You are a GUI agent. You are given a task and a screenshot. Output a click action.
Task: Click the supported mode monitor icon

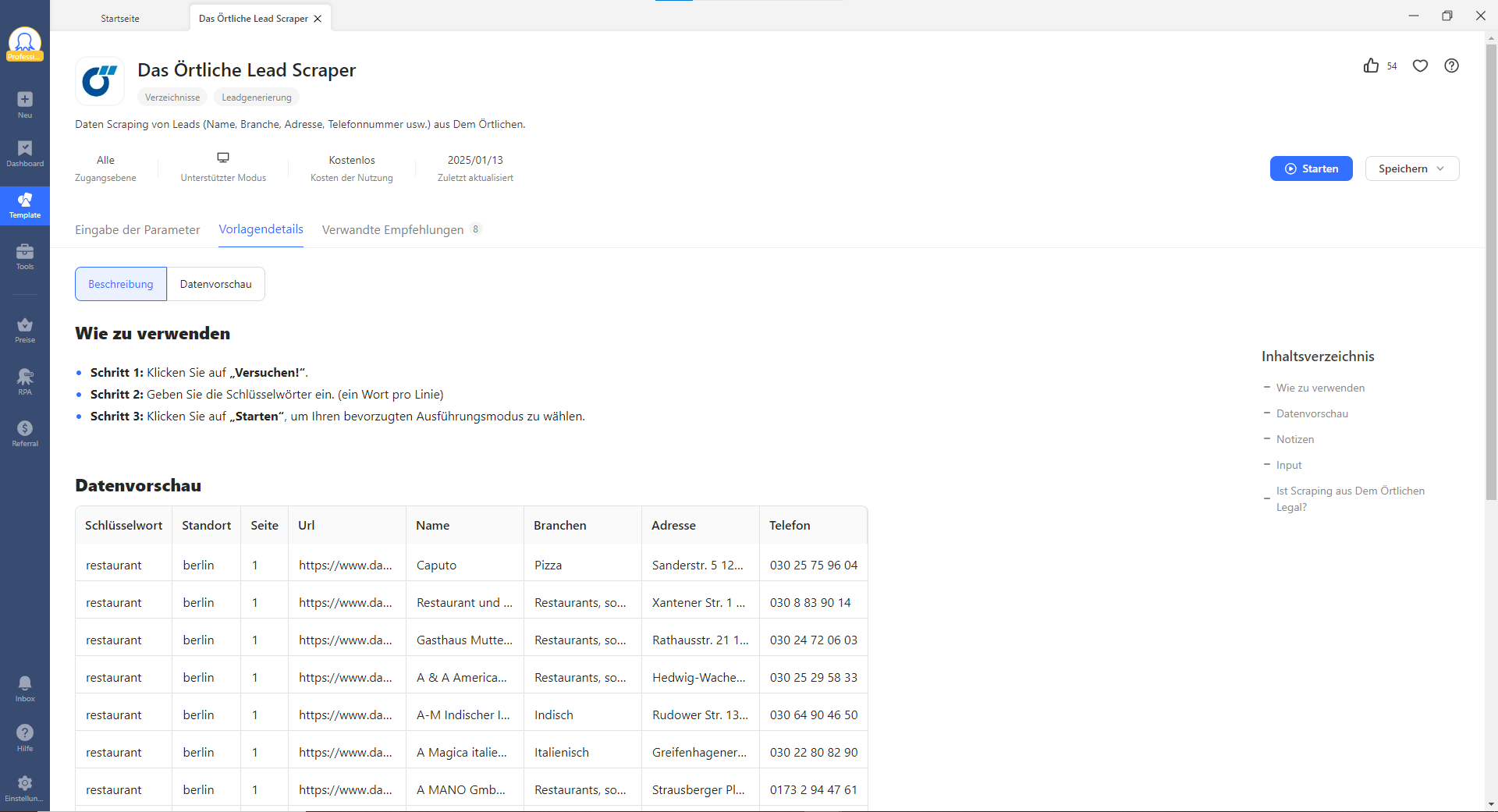pyautogui.click(x=223, y=158)
